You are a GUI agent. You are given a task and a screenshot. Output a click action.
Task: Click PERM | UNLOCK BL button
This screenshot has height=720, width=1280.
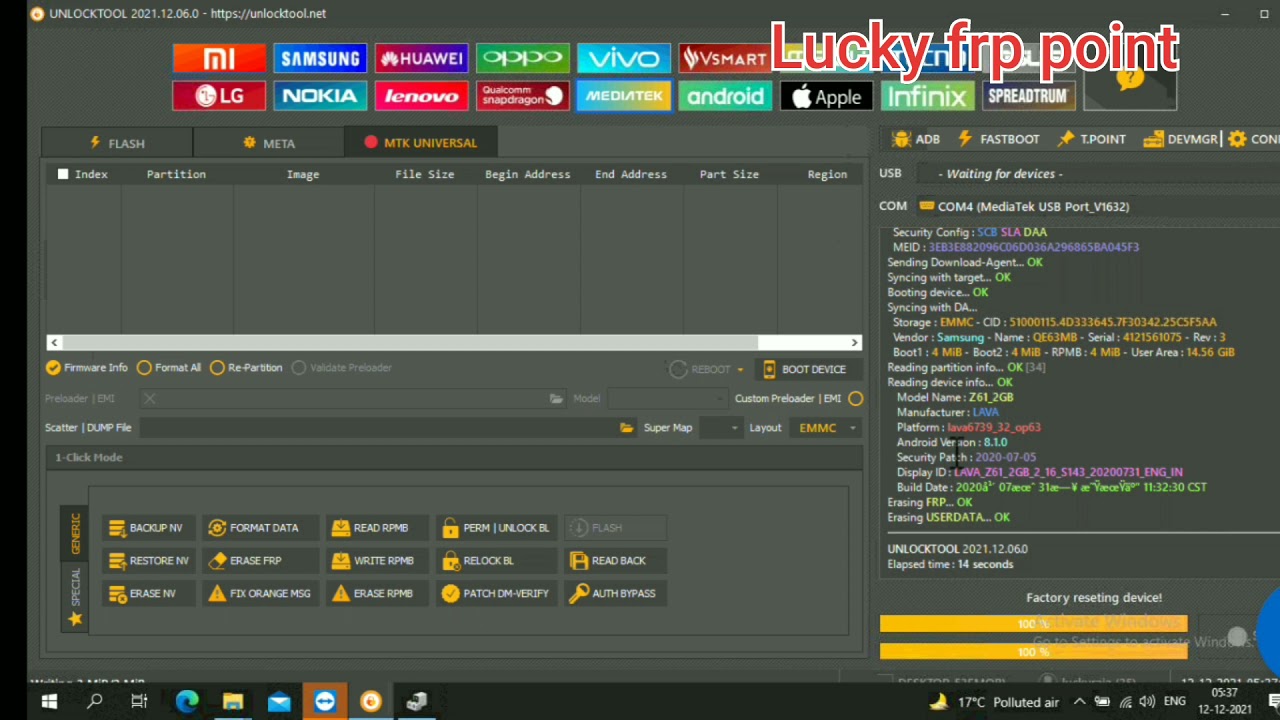tap(496, 528)
